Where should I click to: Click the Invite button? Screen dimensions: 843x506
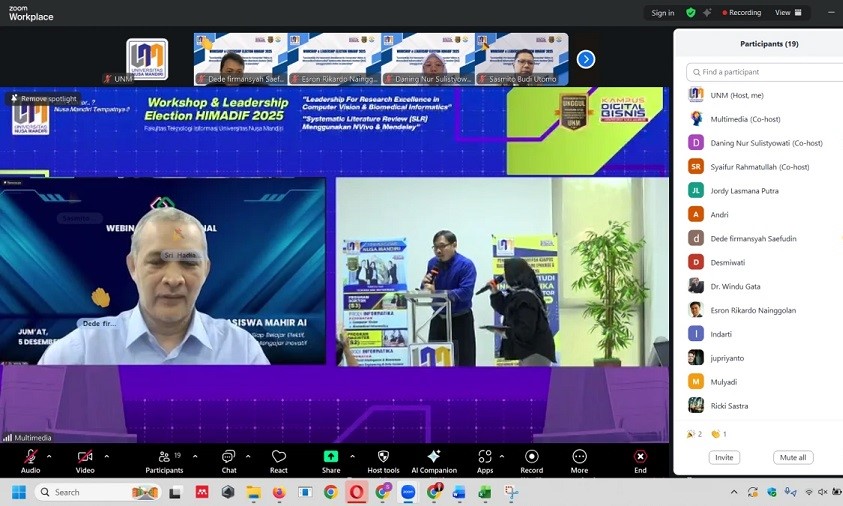point(724,457)
